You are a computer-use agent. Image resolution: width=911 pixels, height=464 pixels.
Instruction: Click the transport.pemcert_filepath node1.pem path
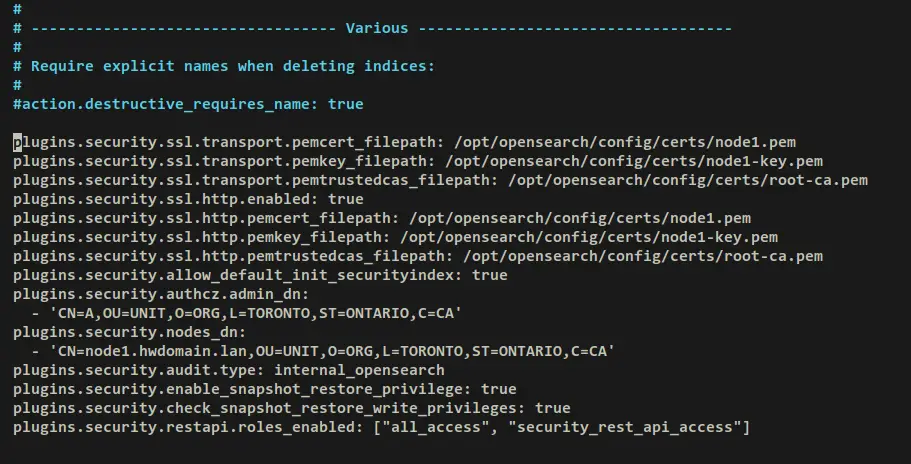625,143
